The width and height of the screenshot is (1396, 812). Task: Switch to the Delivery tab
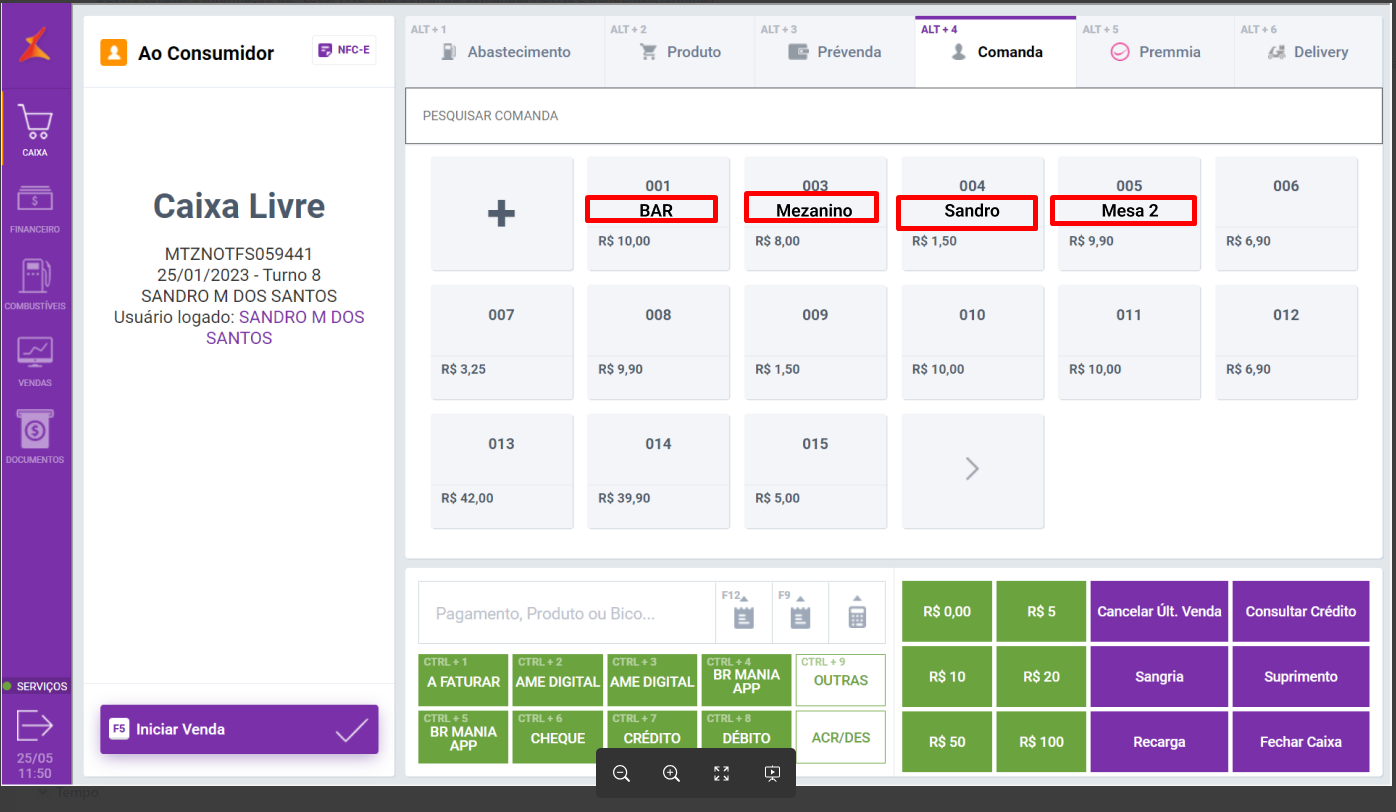[1307, 52]
